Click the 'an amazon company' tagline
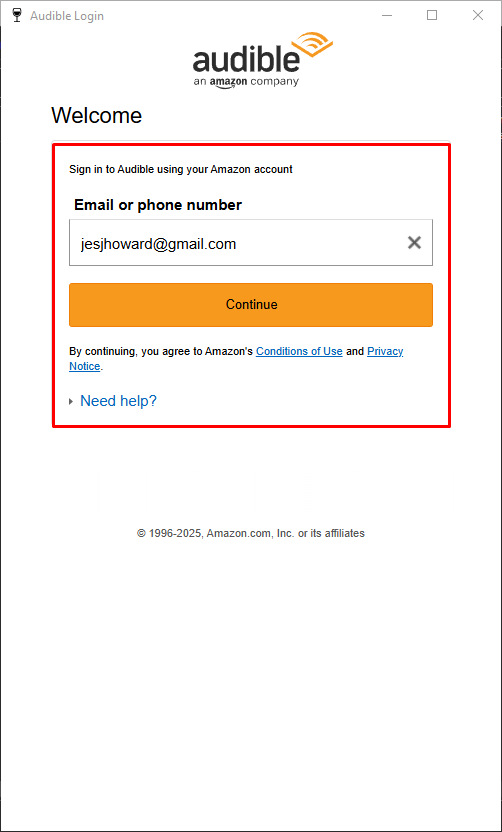Screen dimensions: 502x832 click(x=246, y=82)
